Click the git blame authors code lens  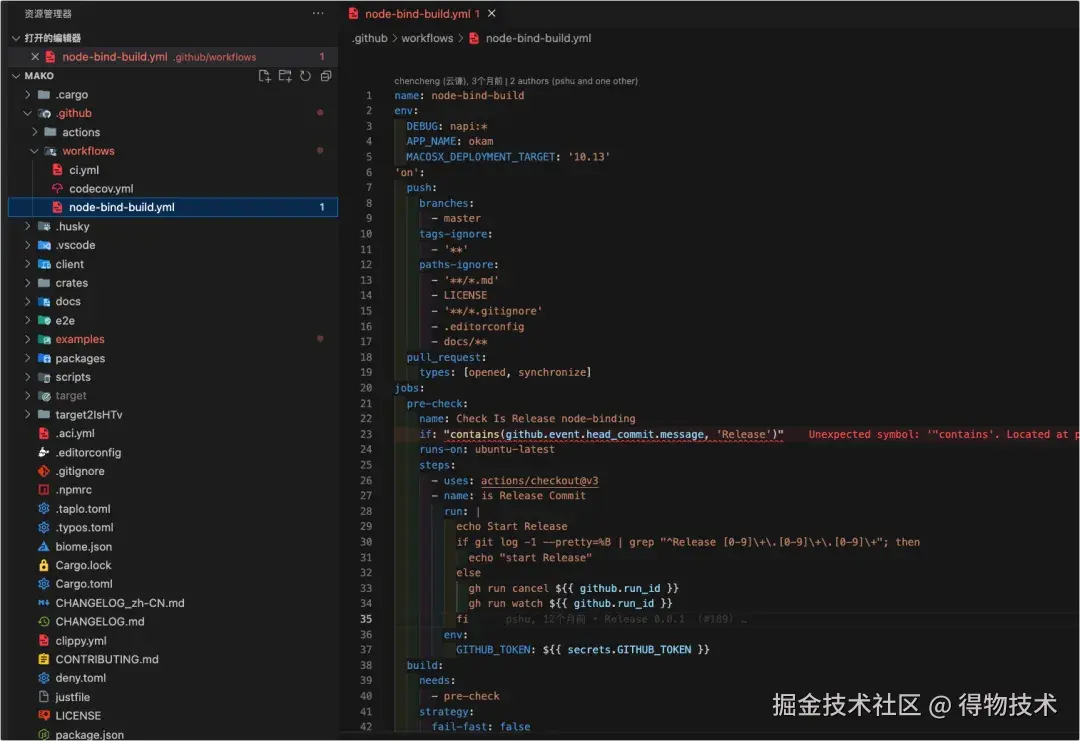516,81
